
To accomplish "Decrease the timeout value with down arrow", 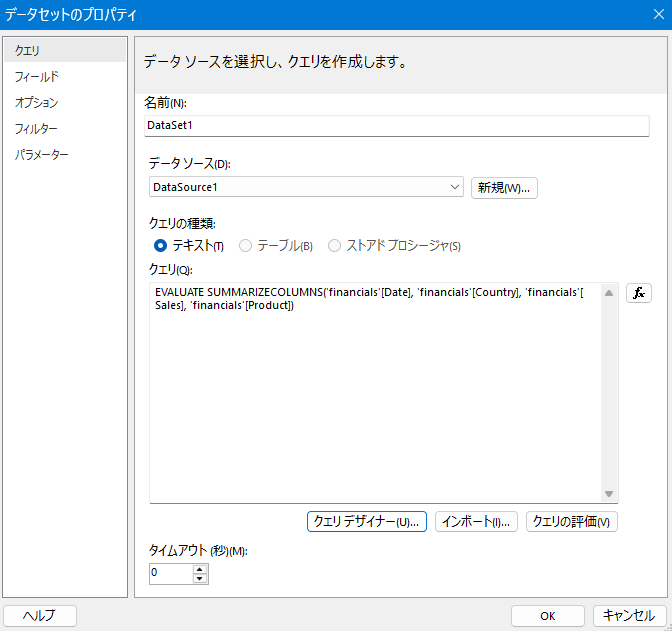I will tap(200, 579).
